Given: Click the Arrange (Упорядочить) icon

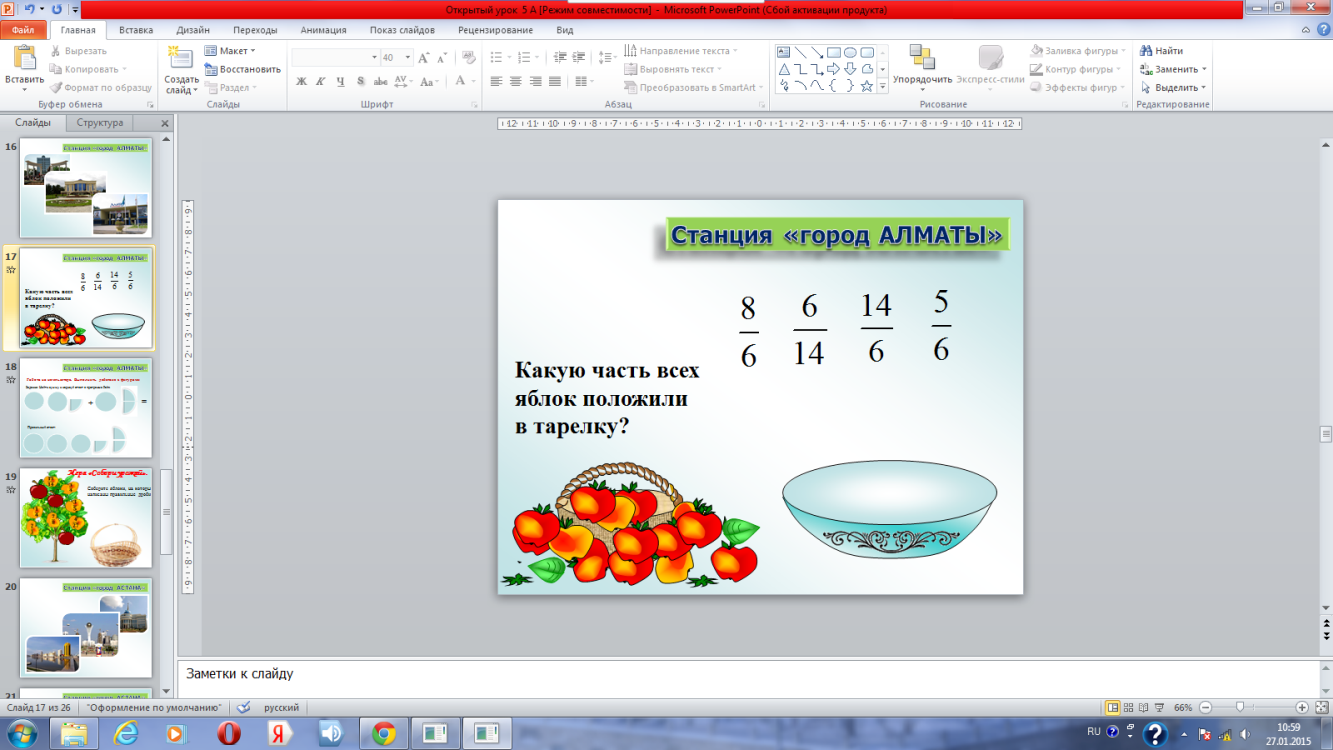Looking at the screenshot, I should [x=922, y=57].
